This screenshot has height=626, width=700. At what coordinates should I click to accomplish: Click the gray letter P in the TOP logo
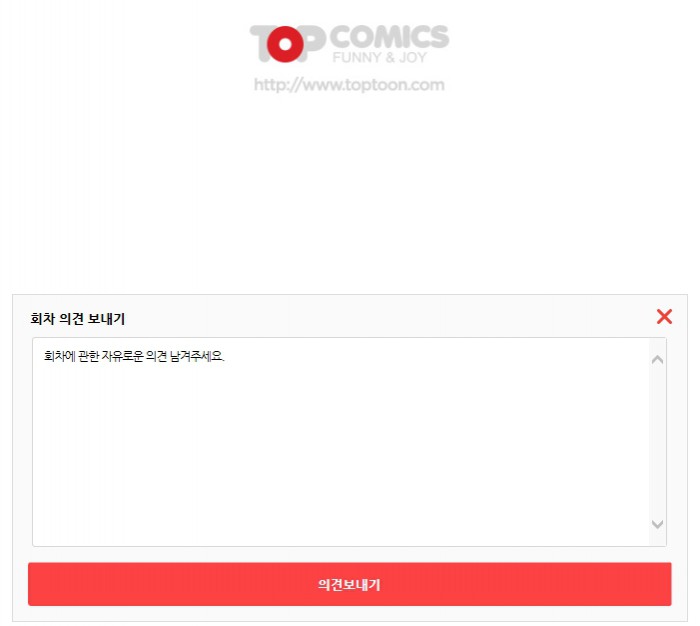[x=313, y=43]
